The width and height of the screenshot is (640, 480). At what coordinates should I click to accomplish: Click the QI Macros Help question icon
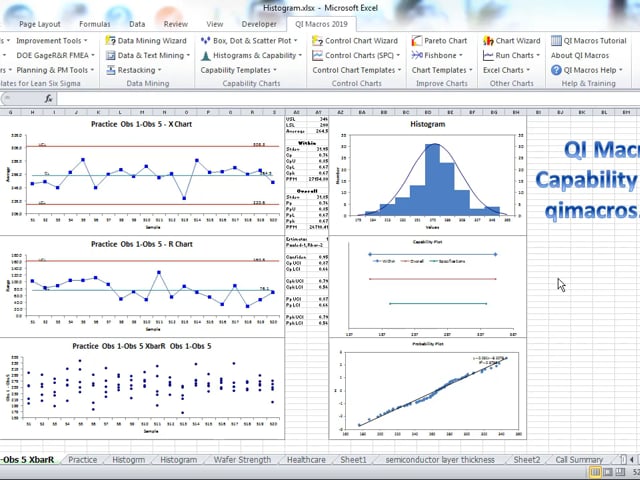[x=556, y=70]
